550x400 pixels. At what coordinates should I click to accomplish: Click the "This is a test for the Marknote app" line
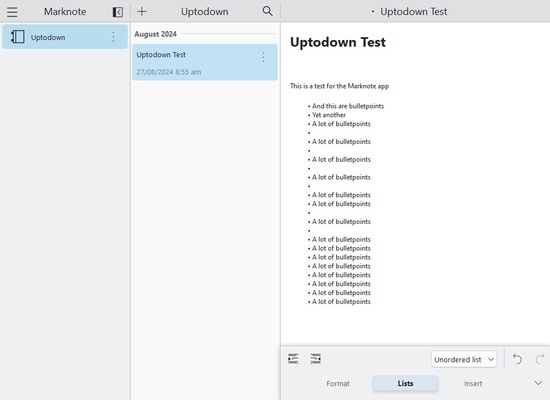tap(339, 86)
